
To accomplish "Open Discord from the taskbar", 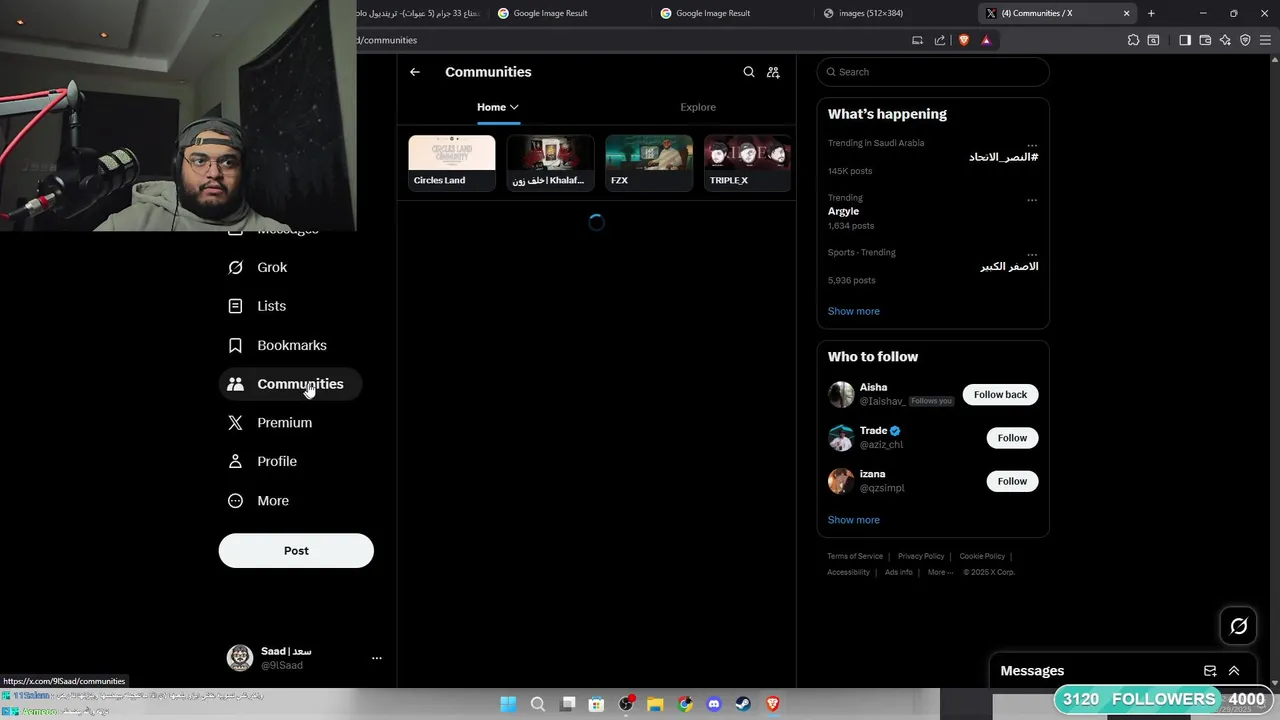I will click(x=714, y=704).
